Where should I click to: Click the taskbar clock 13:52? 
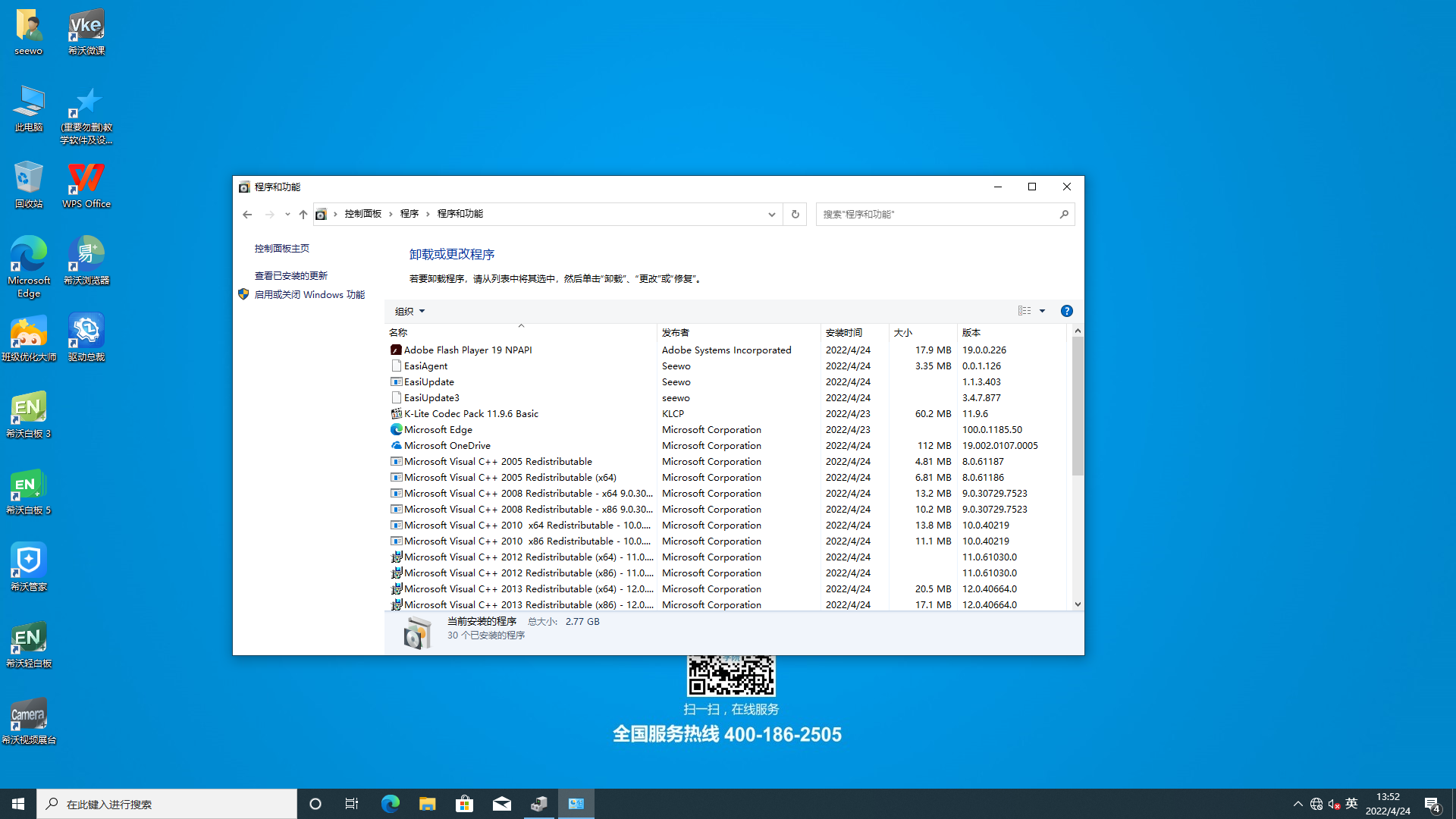(x=1388, y=804)
